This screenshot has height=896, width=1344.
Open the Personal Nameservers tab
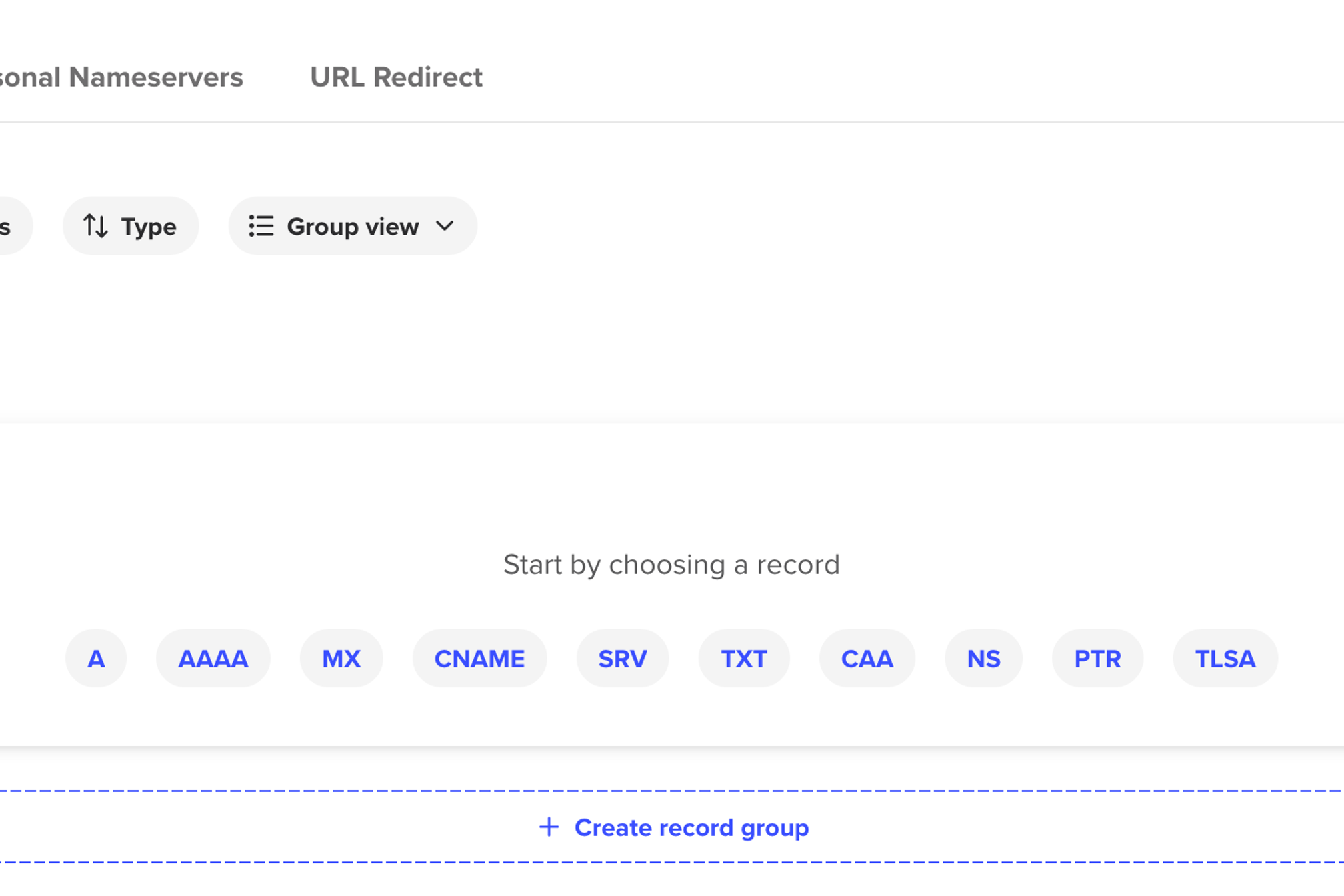(x=121, y=77)
